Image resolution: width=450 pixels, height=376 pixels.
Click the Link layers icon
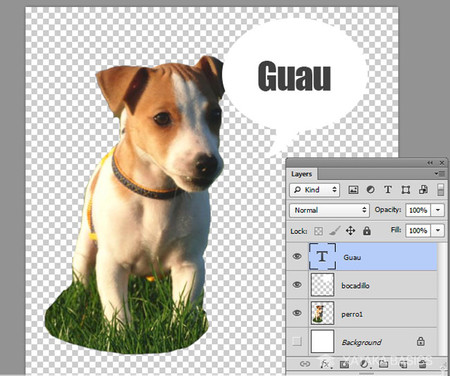305,364
